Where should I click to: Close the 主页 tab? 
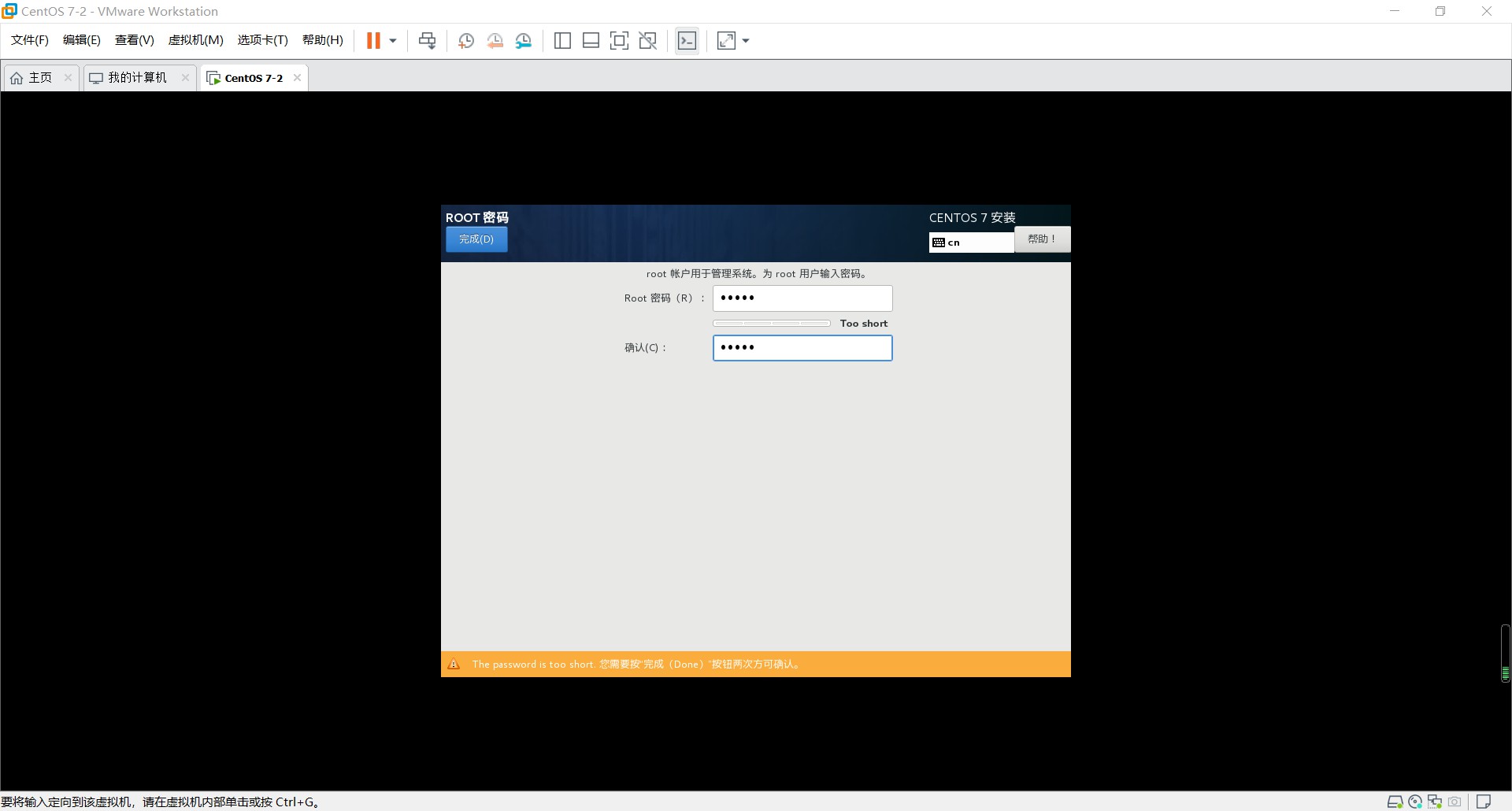point(68,77)
